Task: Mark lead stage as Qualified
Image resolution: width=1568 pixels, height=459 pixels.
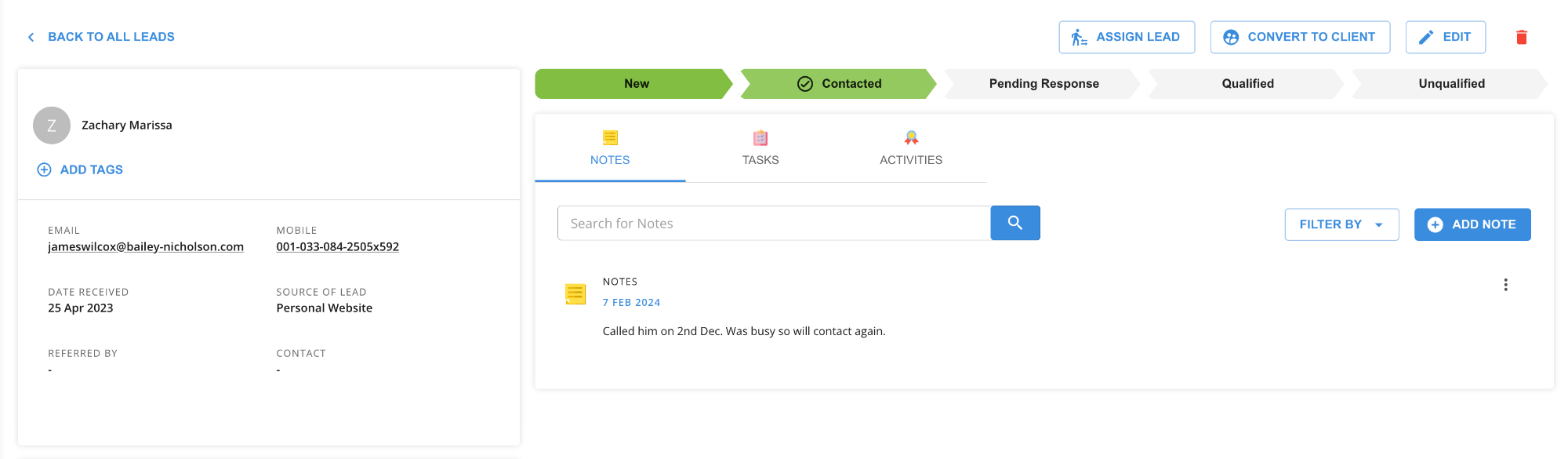Action: coord(1247,84)
